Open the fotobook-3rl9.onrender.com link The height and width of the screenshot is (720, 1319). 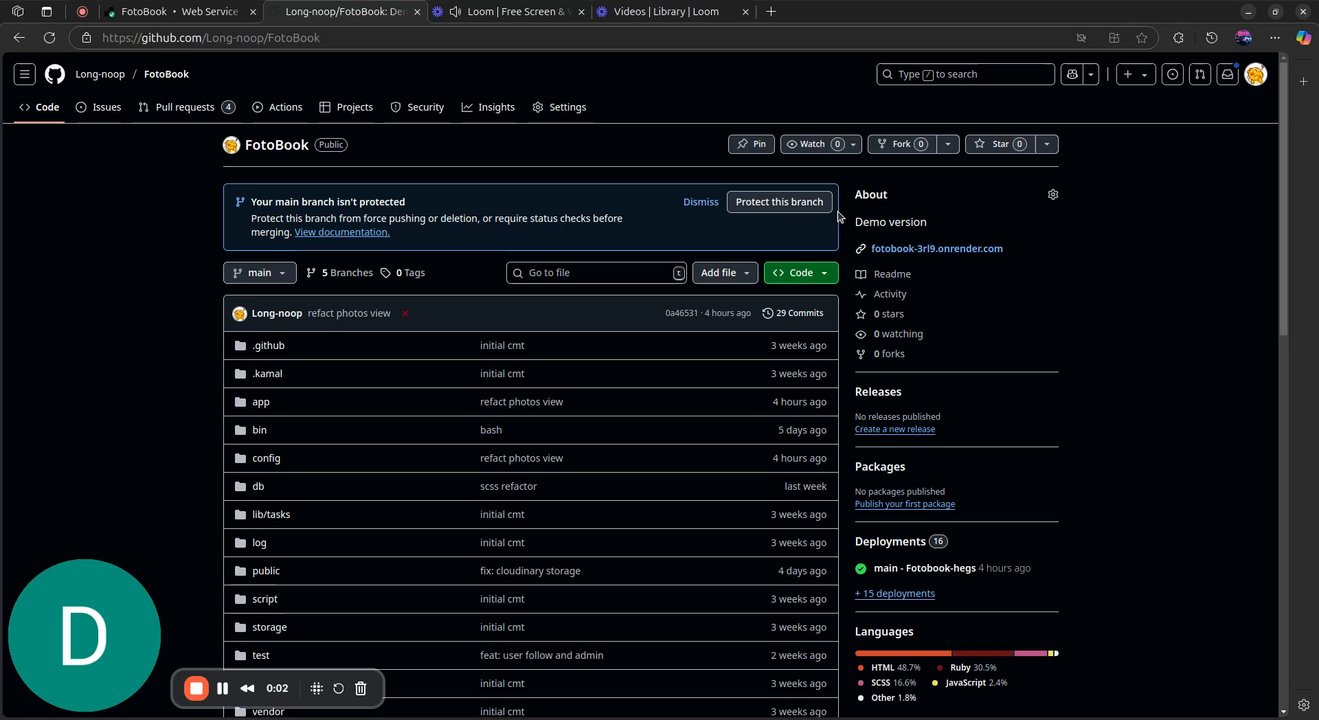point(937,249)
